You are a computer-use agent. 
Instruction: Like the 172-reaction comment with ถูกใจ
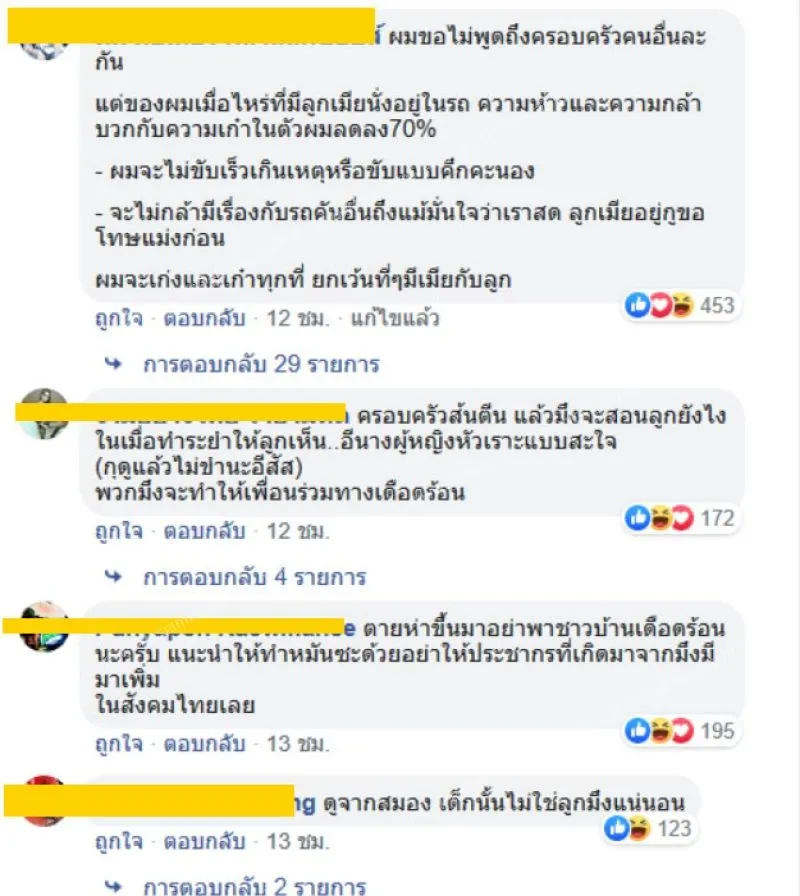click(x=119, y=531)
